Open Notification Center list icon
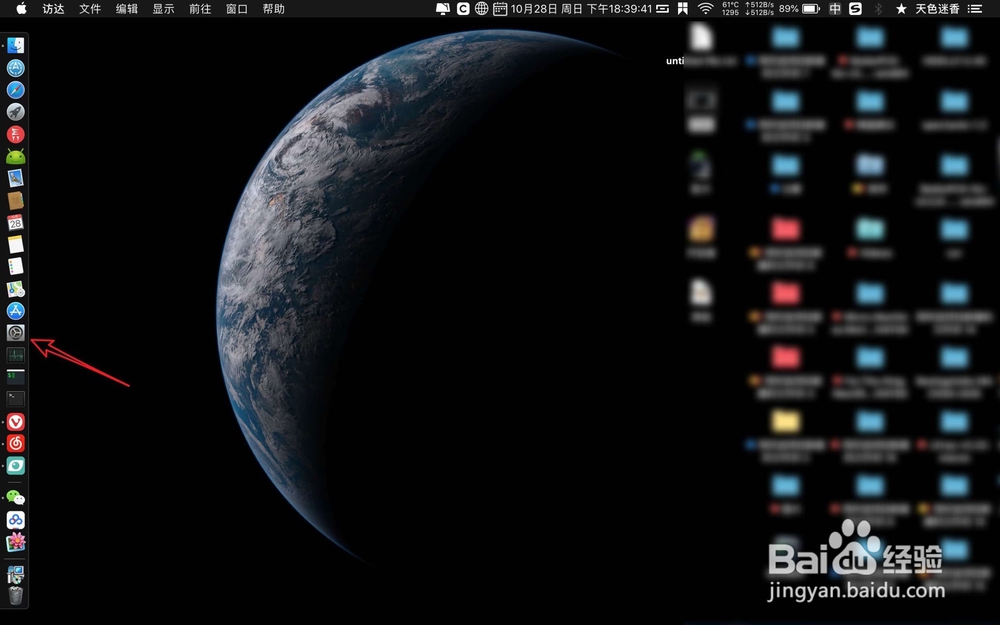The width and height of the screenshot is (1000, 625). point(974,9)
